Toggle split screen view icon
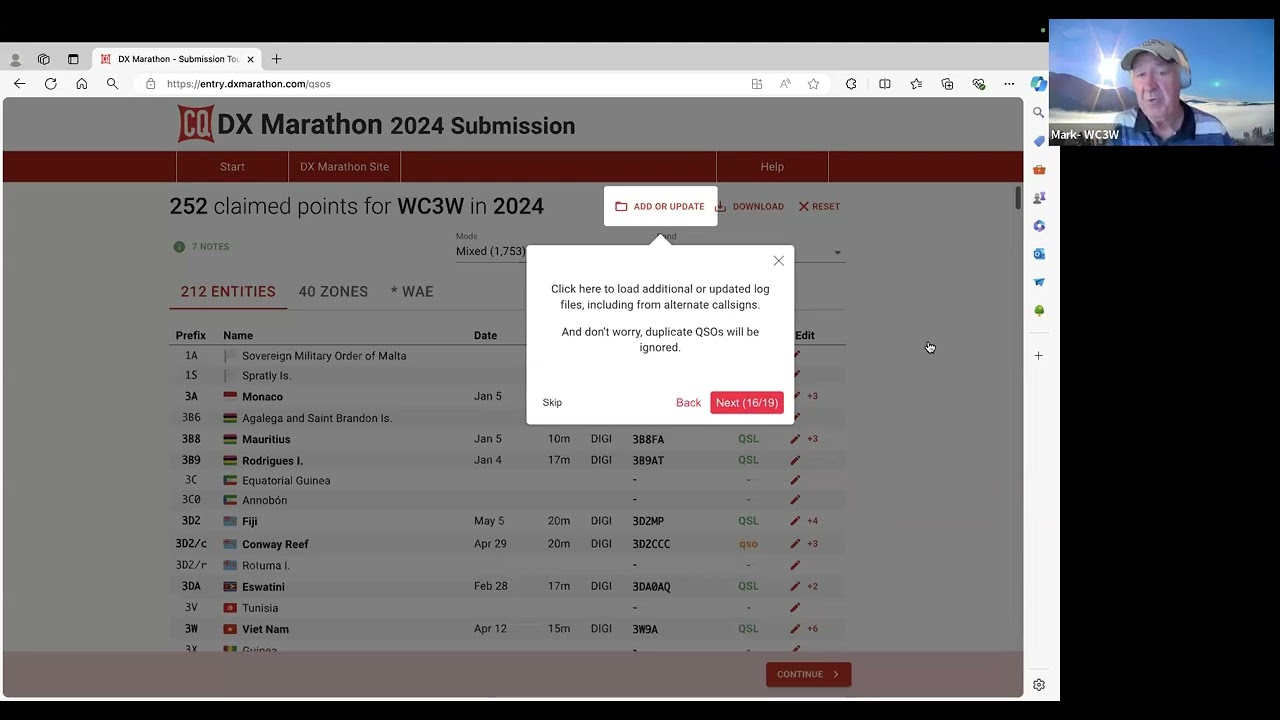 coord(885,84)
